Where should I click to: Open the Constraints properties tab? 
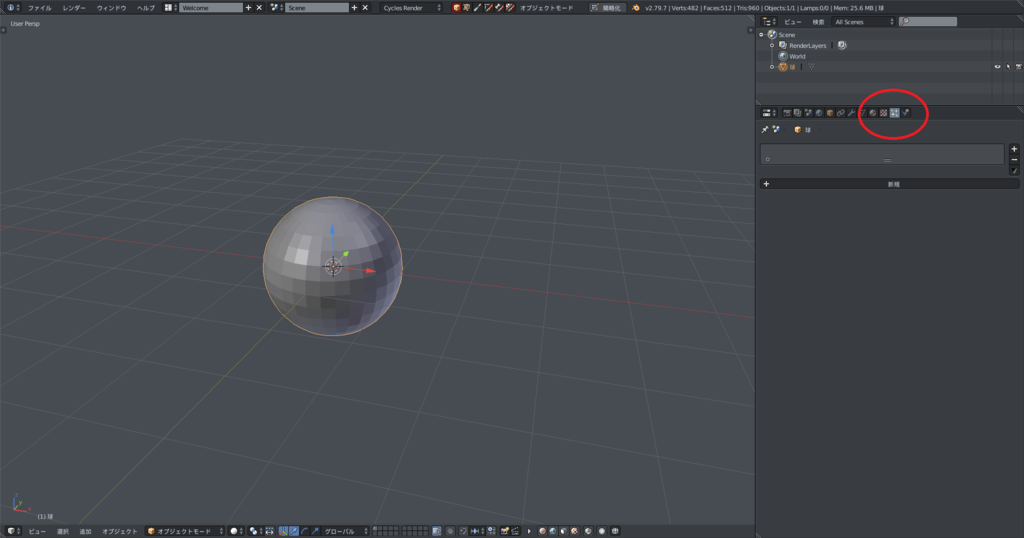[x=840, y=113]
